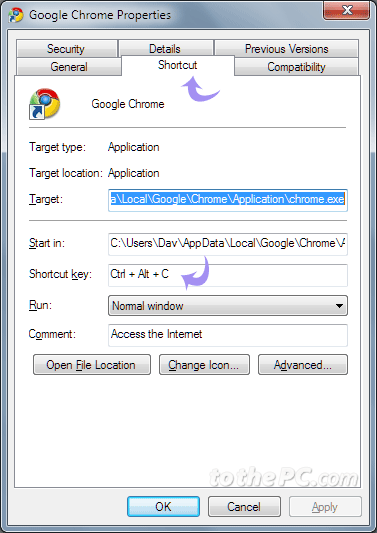Click the Target location Application value

point(134,173)
